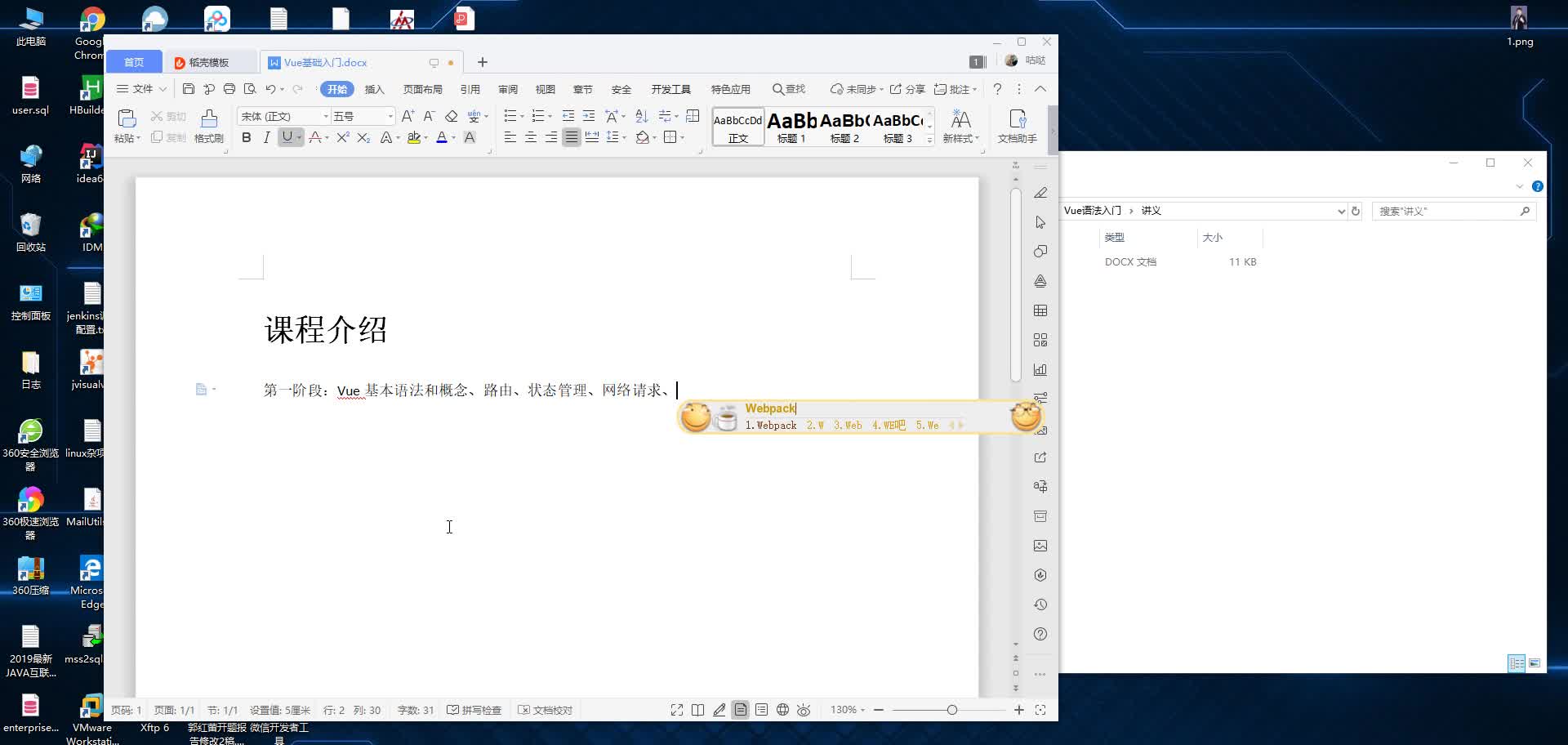Switch to reading mode book icon
This screenshot has width=1568, height=745.
697,710
